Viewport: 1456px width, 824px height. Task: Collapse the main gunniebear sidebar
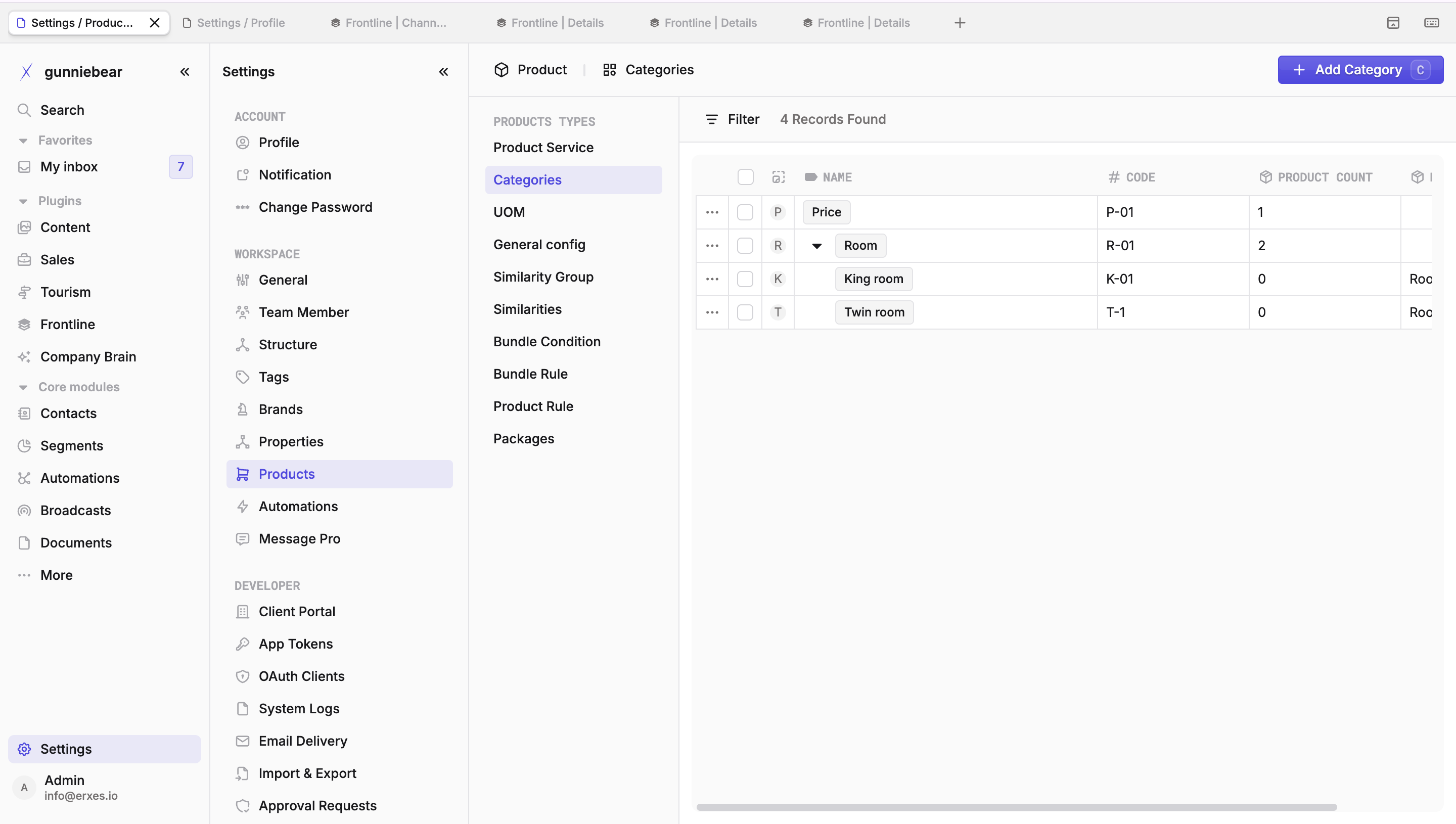[x=185, y=72]
